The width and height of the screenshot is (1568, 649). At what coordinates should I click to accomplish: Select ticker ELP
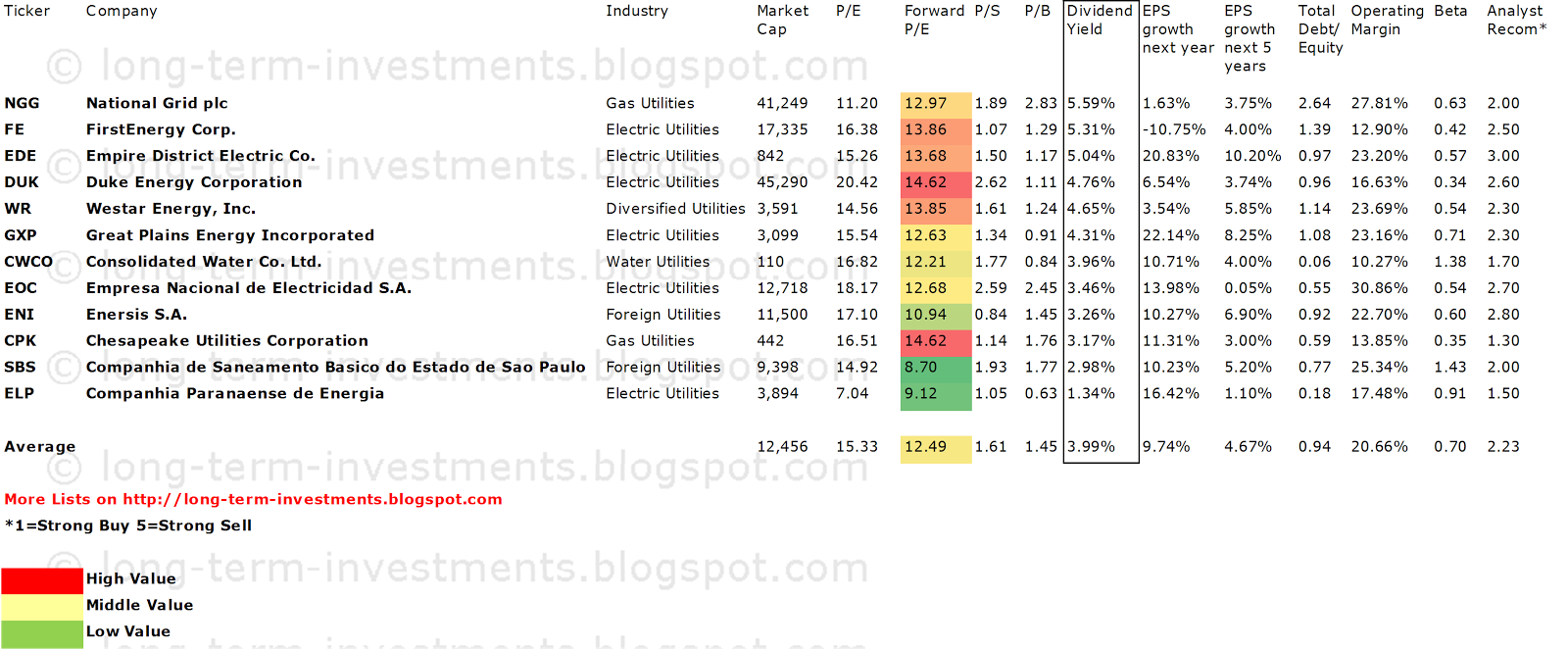click(x=19, y=393)
